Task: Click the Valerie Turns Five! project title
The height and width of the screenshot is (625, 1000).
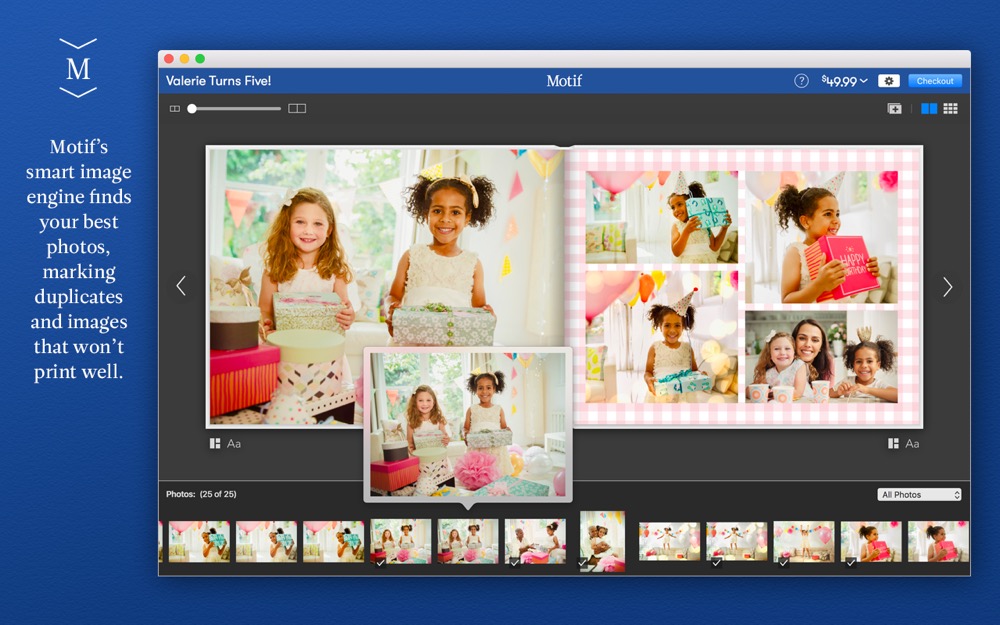Action: (218, 81)
